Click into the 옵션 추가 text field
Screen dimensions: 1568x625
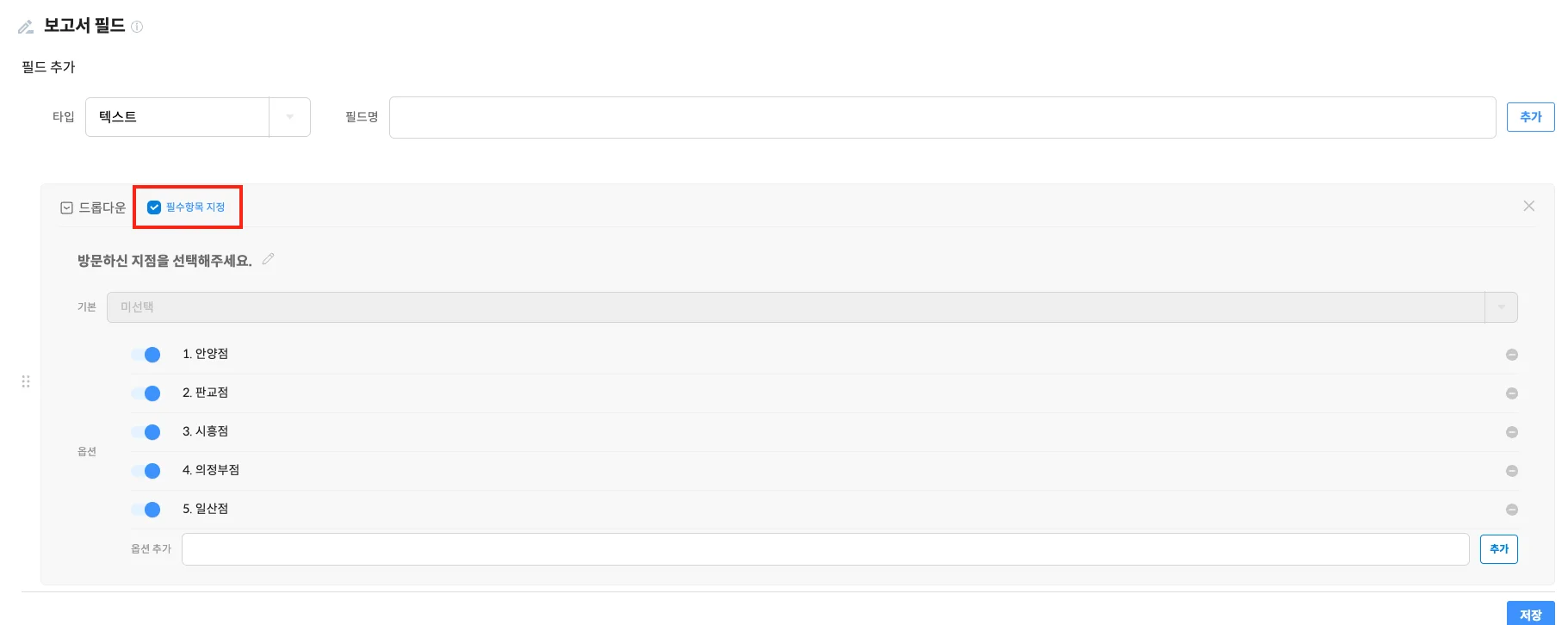[x=825, y=549]
